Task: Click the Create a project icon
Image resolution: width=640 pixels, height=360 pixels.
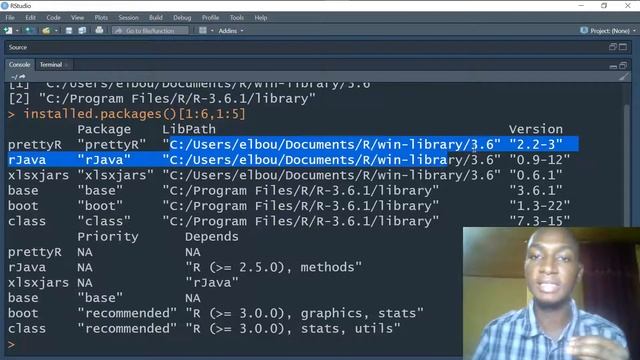Action: 29,31
